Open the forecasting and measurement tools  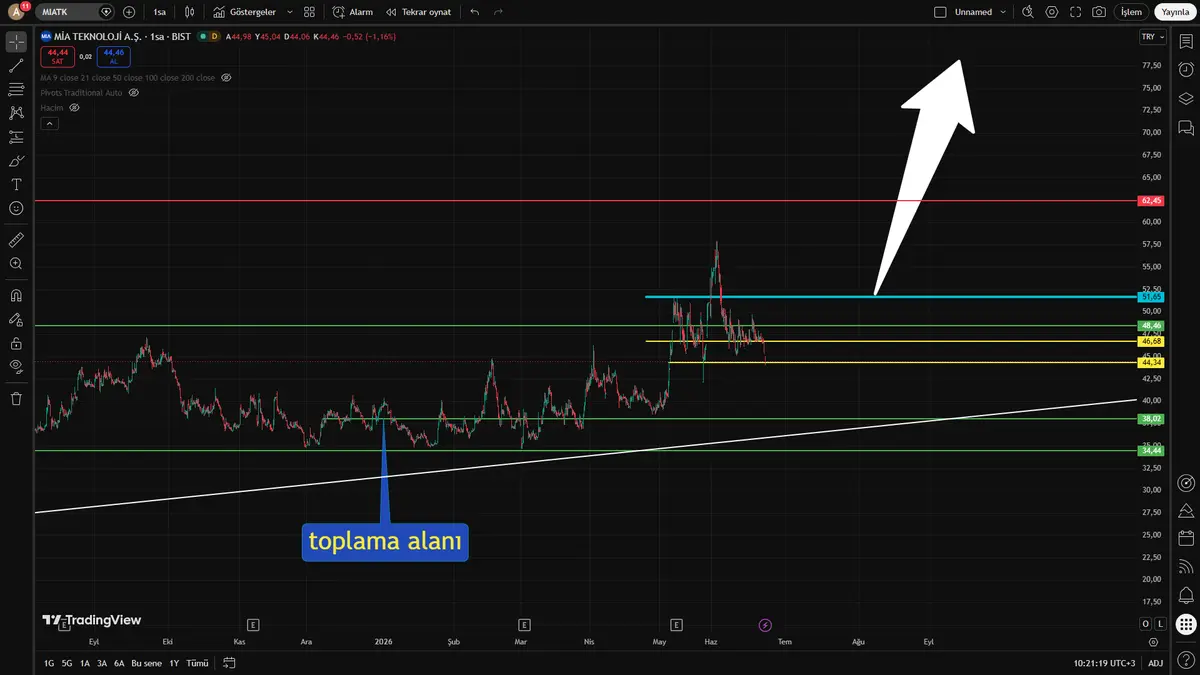tap(16, 137)
